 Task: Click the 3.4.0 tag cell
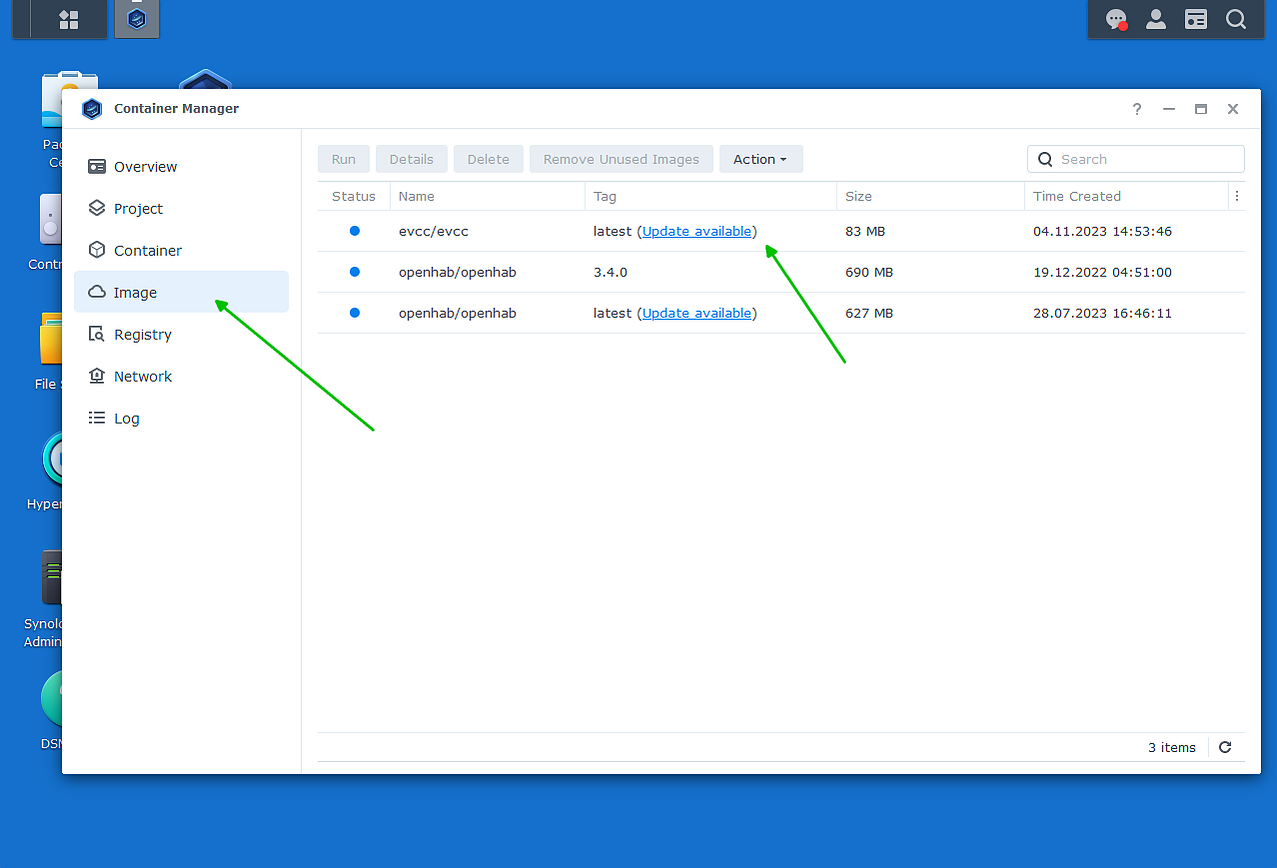coord(610,272)
